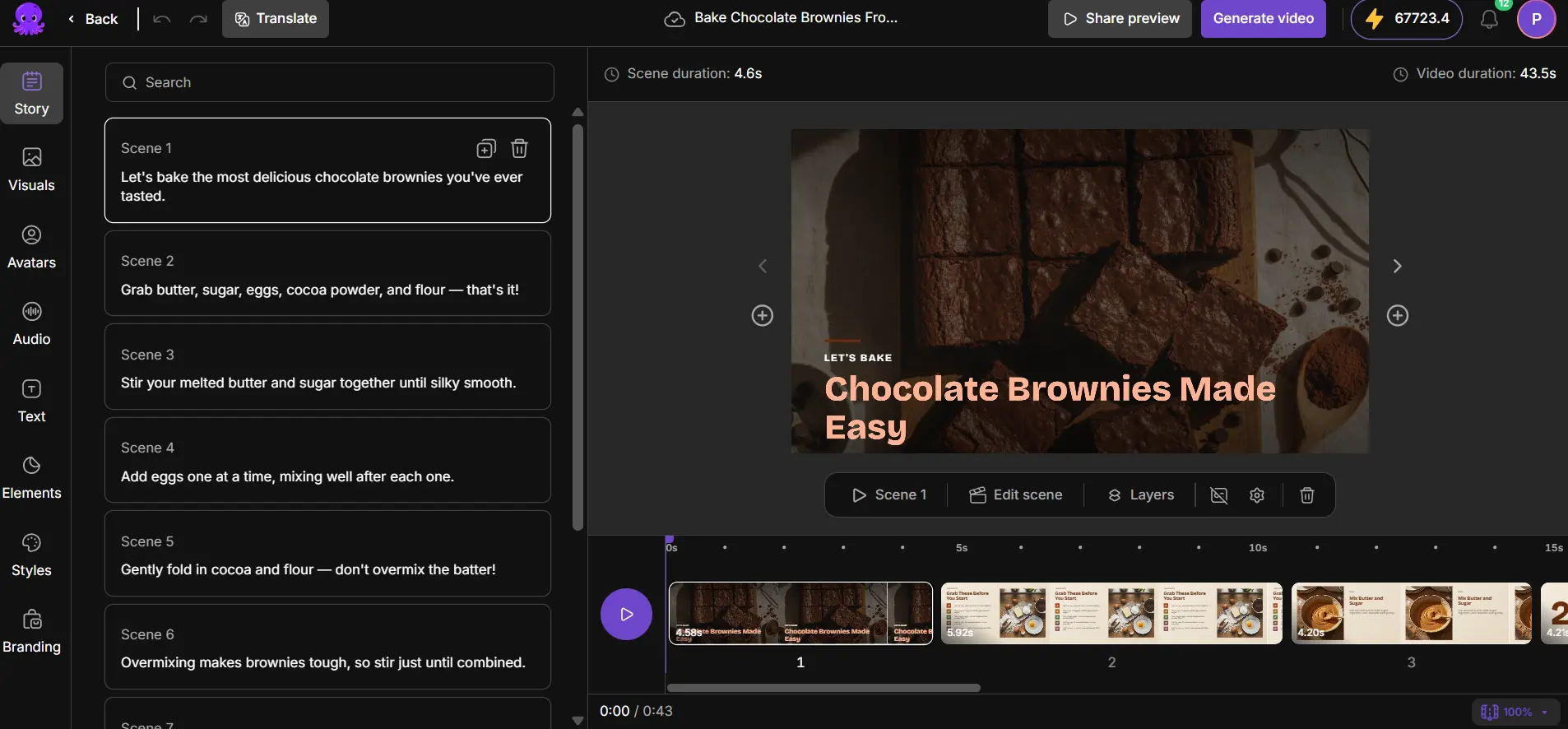Viewport: 1568px width, 729px height.
Task: Toggle the hide-visual icon in the scene toolbar
Action: (1219, 495)
